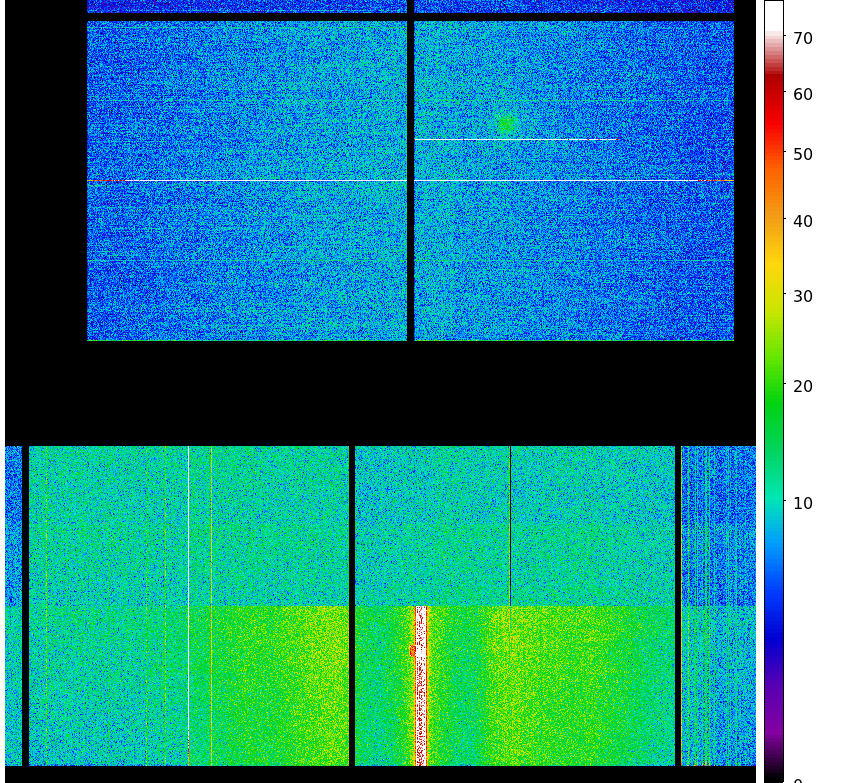868x783 pixels.
Task: Click the striped narrow panel at lower right edge
Action: pyautogui.click(x=718, y=605)
